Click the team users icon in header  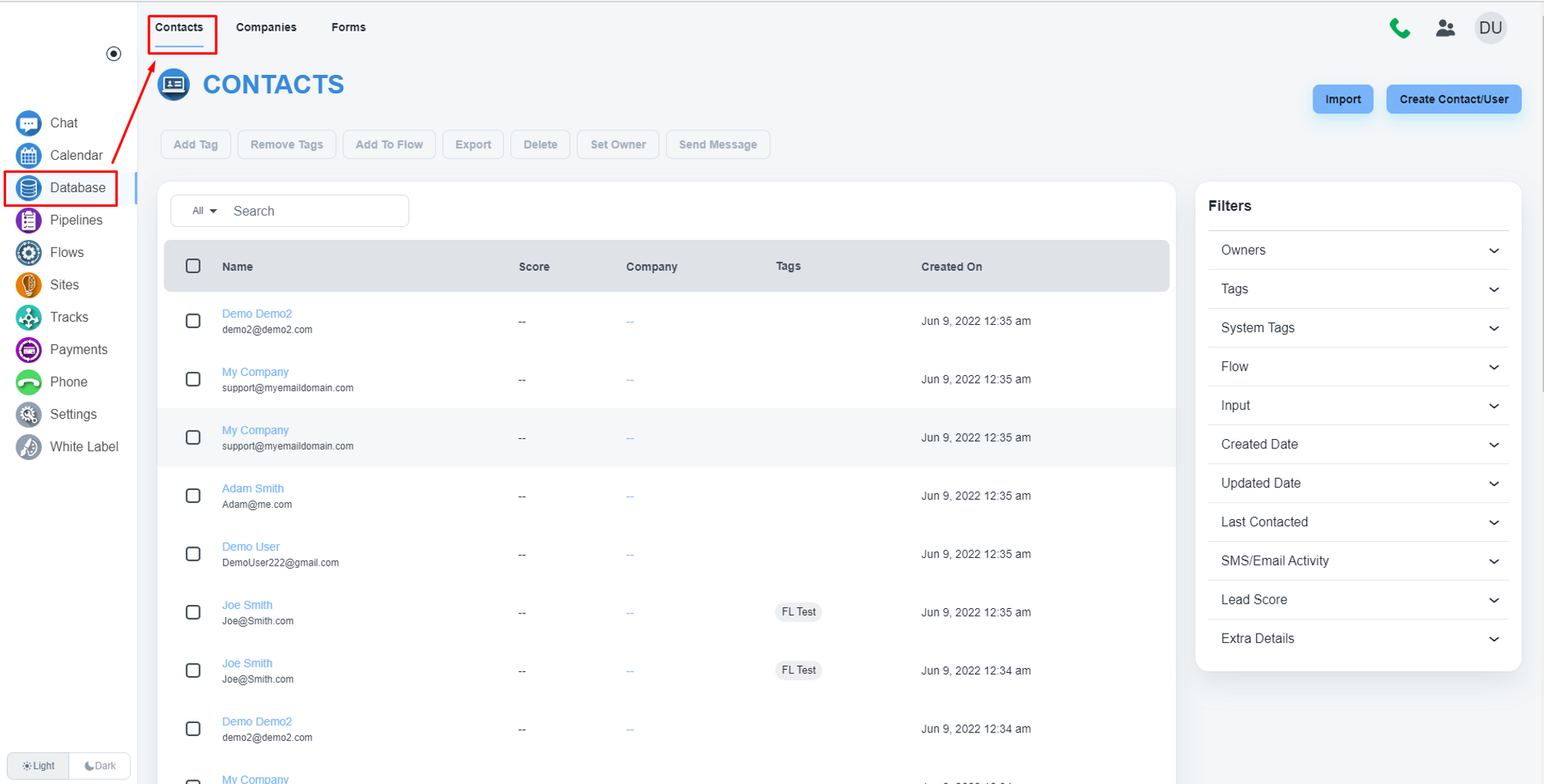pyautogui.click(x=1445, y=29)
